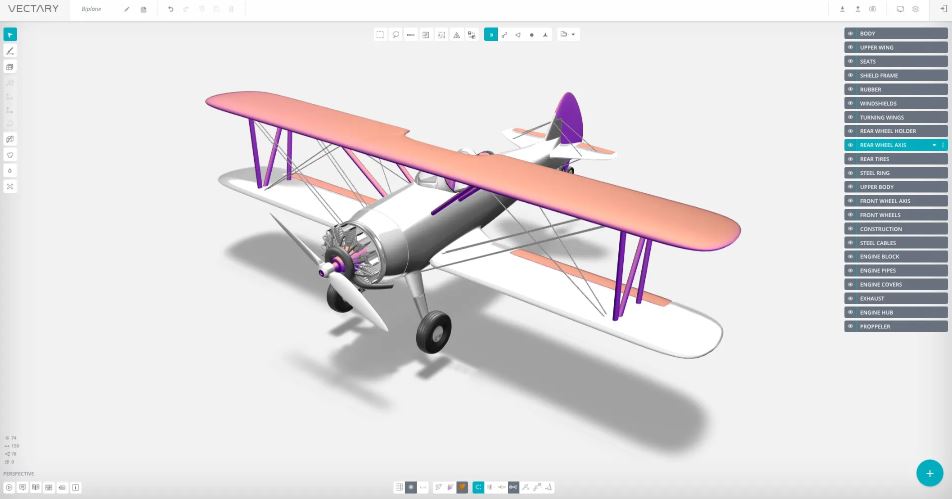Click the four-view grid layout icon at bottom left

(49, 487)
